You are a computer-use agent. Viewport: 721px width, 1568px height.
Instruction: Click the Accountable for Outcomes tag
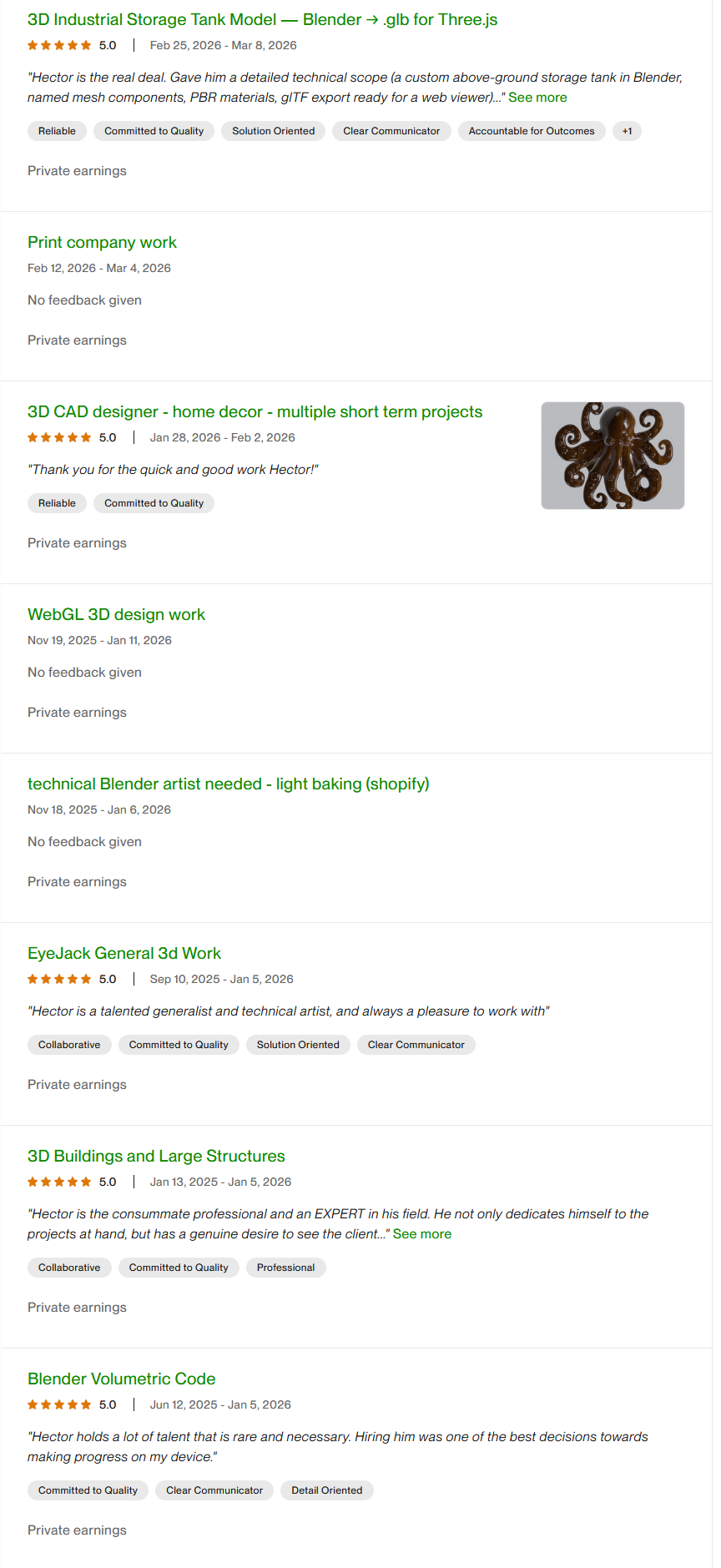pyautogui.click(x=532, y=131)
